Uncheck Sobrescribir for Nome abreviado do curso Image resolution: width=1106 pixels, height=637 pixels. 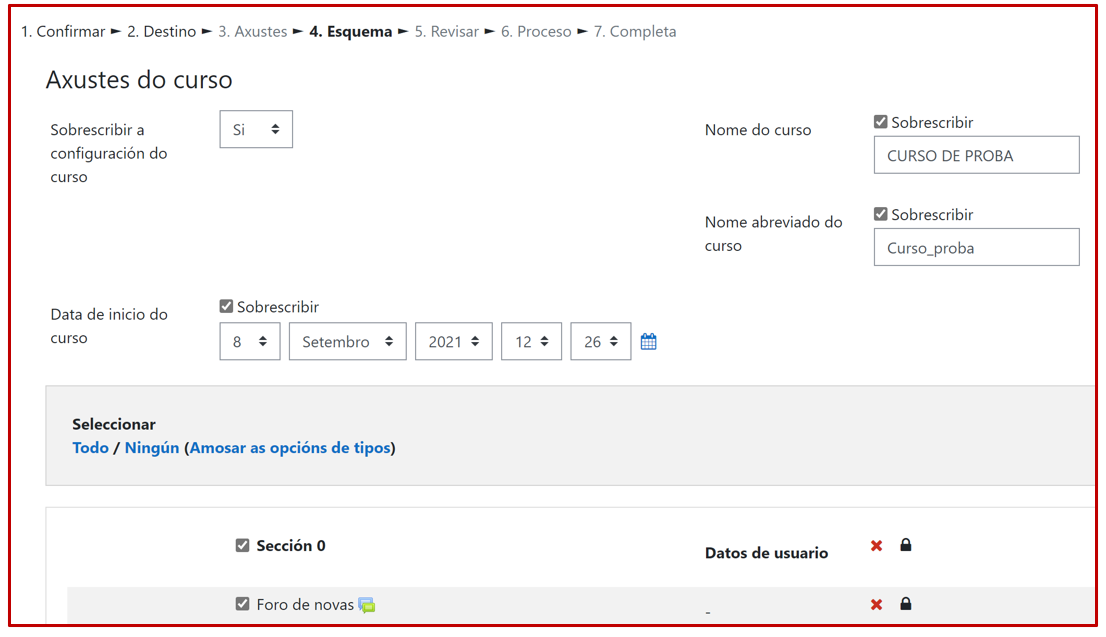(881, 214)
